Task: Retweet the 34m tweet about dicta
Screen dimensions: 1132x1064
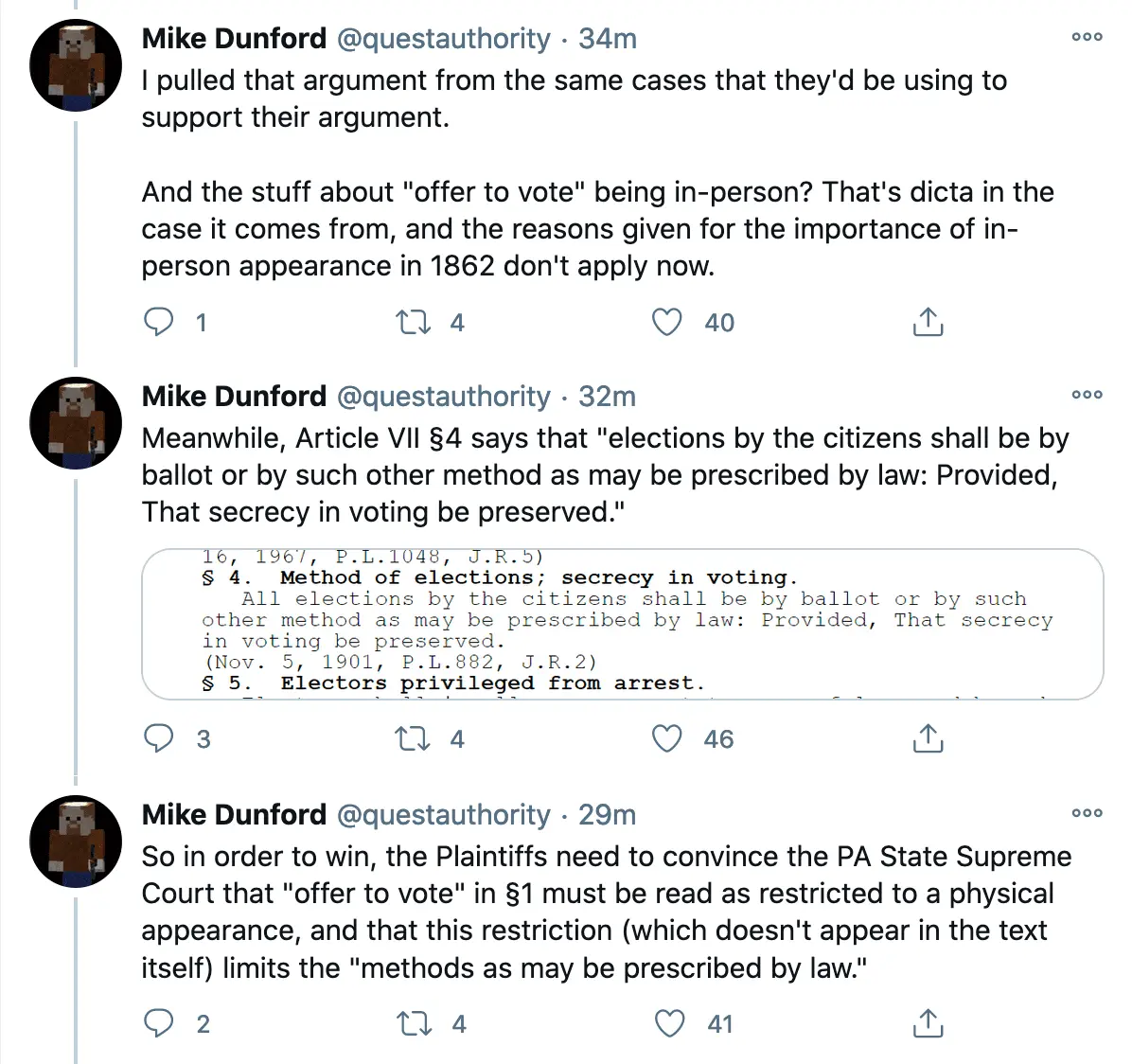Action: point(414,323)
